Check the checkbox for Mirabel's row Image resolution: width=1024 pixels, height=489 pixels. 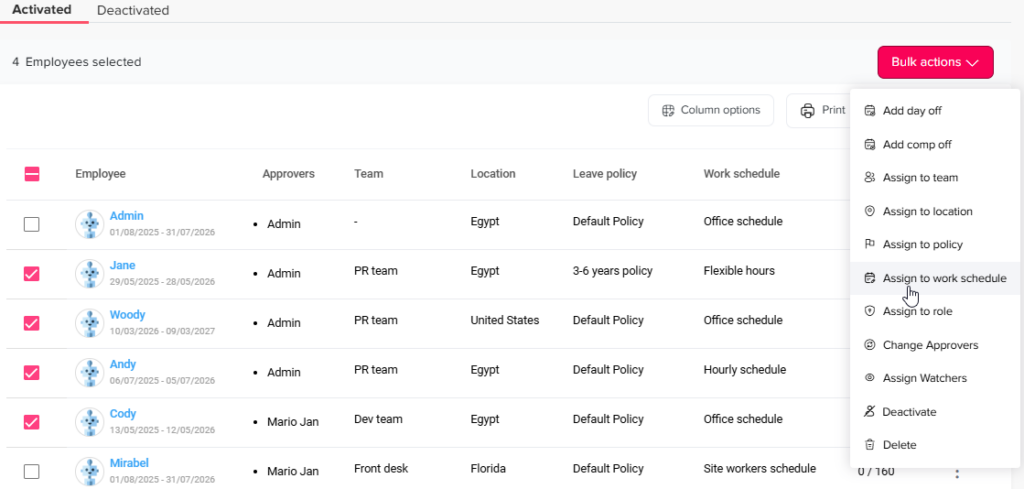pyautogui.click(x=31, y=471)
